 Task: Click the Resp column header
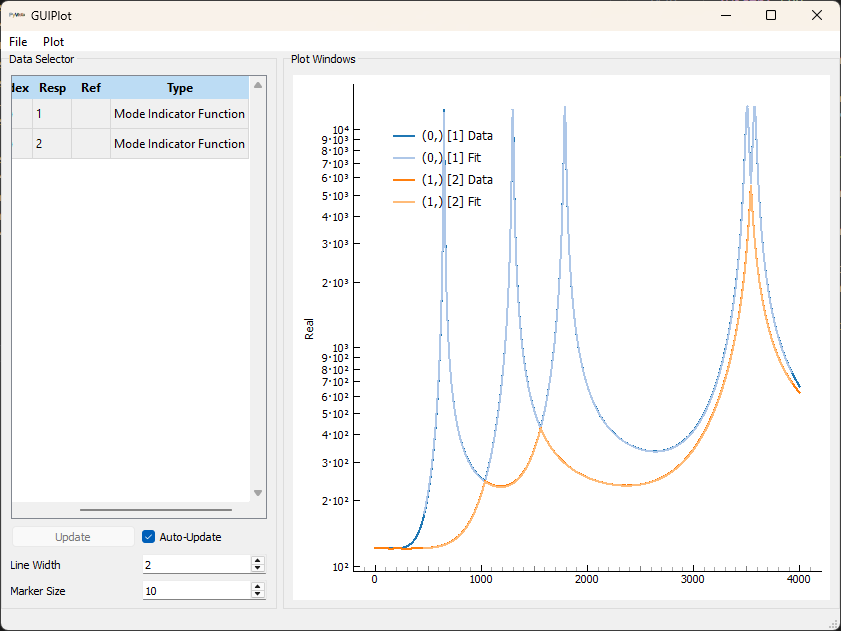(52, 88)
